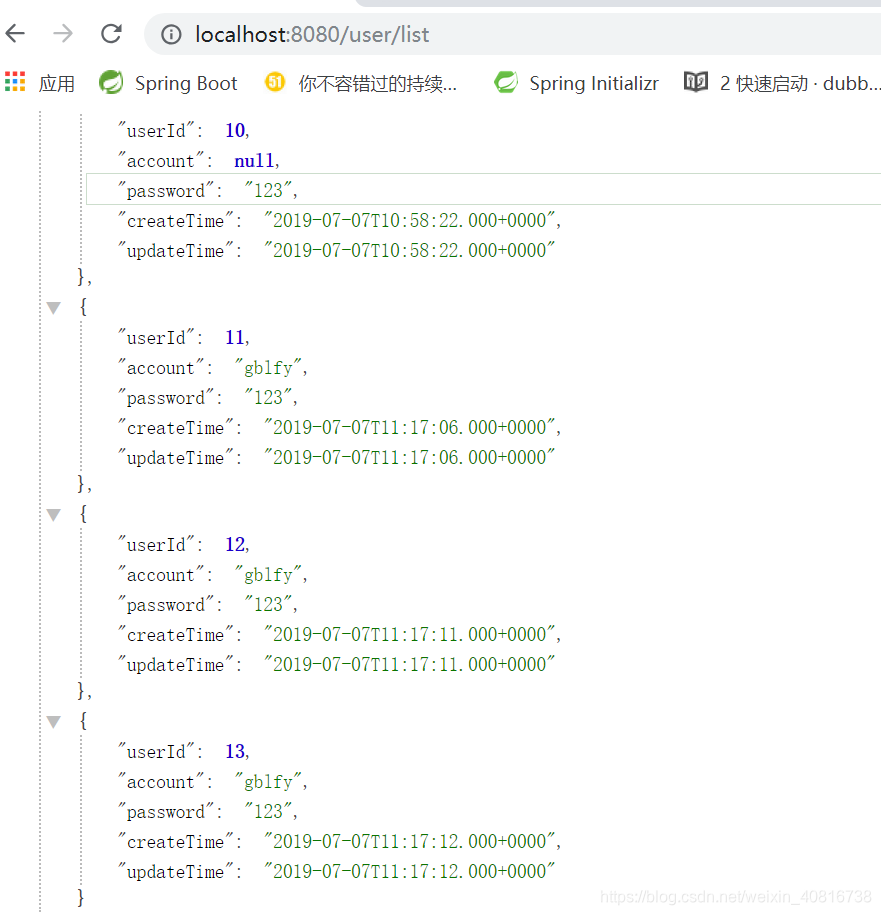Screen dimensions: 881x915
Task: Select password "123" under userId 11
Action: coord(268,397)
